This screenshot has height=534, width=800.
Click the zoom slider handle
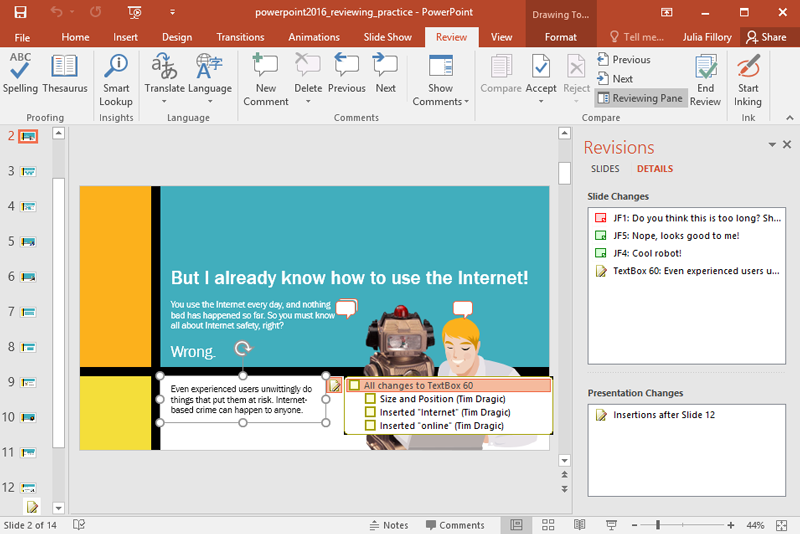coord(657,525)
